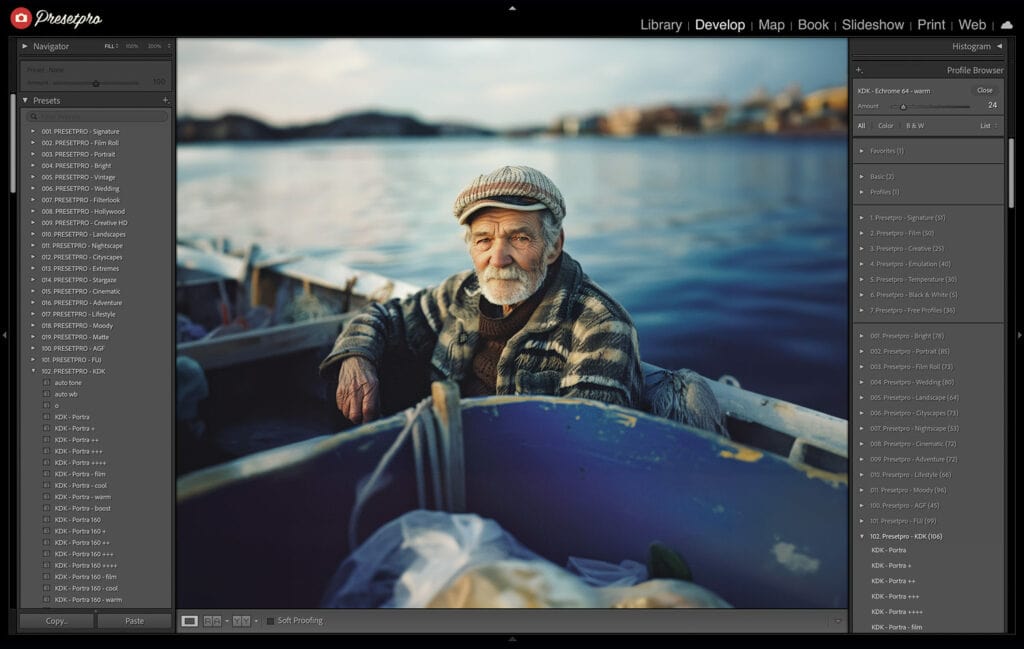The width and height of the screenshot is (1024, 649).
Task: Close the Profile Browser with Close button
Action: click(984, 90)
